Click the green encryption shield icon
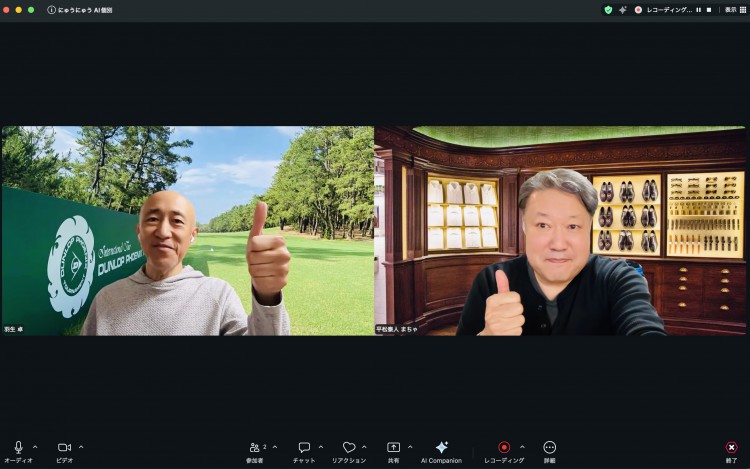 coord(608,9)
